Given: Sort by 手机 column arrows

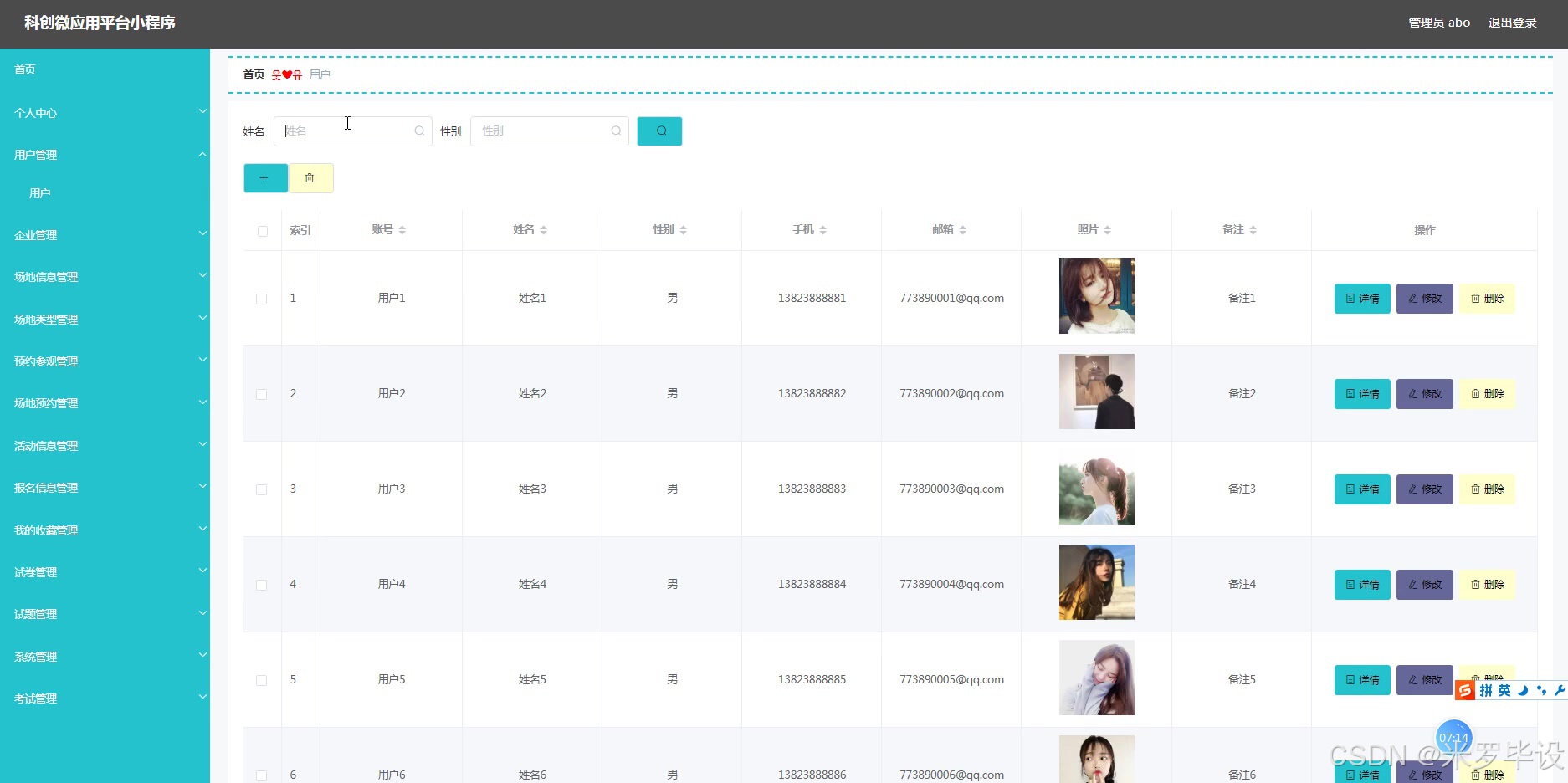Looking at the screenshot, I should [823, 230].
